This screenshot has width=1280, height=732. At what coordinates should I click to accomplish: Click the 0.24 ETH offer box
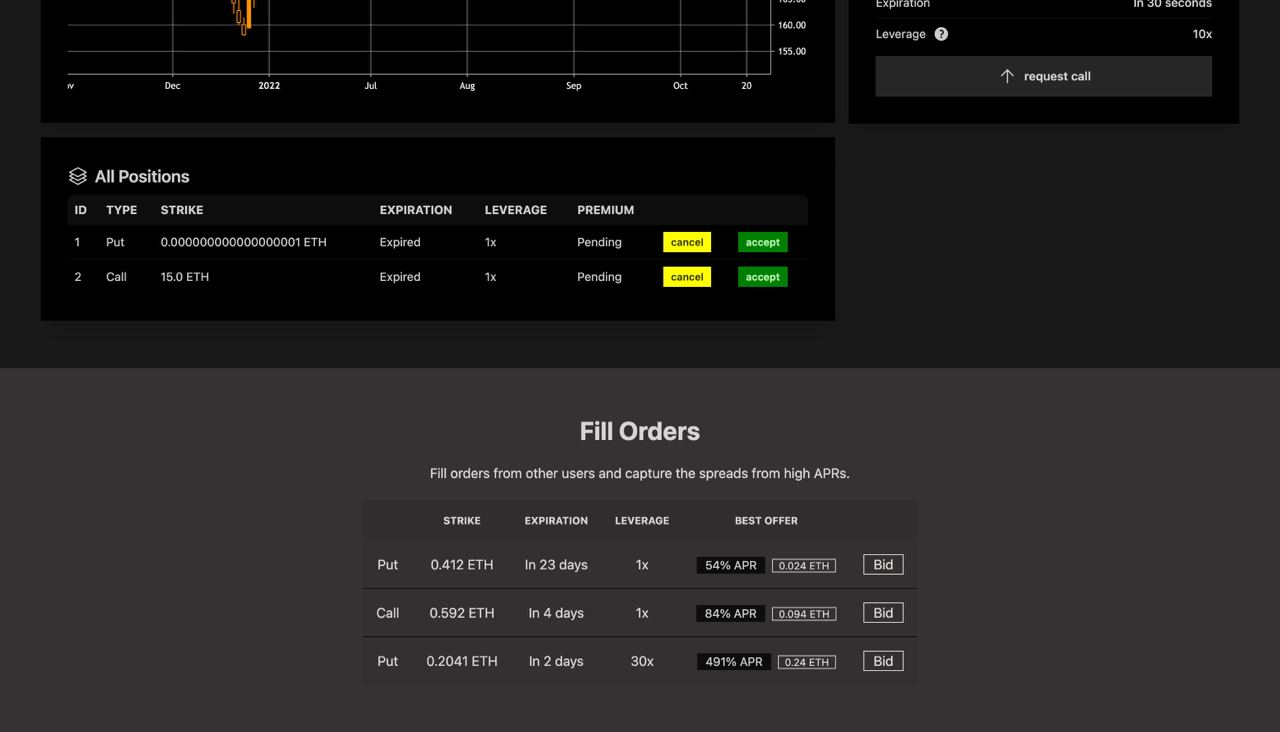pyautogui.click(x=807, y=662)
